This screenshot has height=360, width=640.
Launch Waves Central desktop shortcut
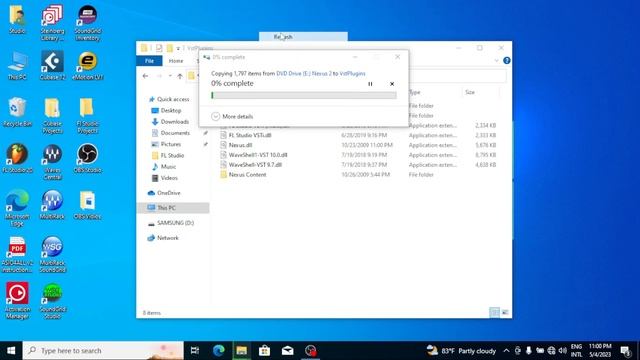tap(52, 162)
